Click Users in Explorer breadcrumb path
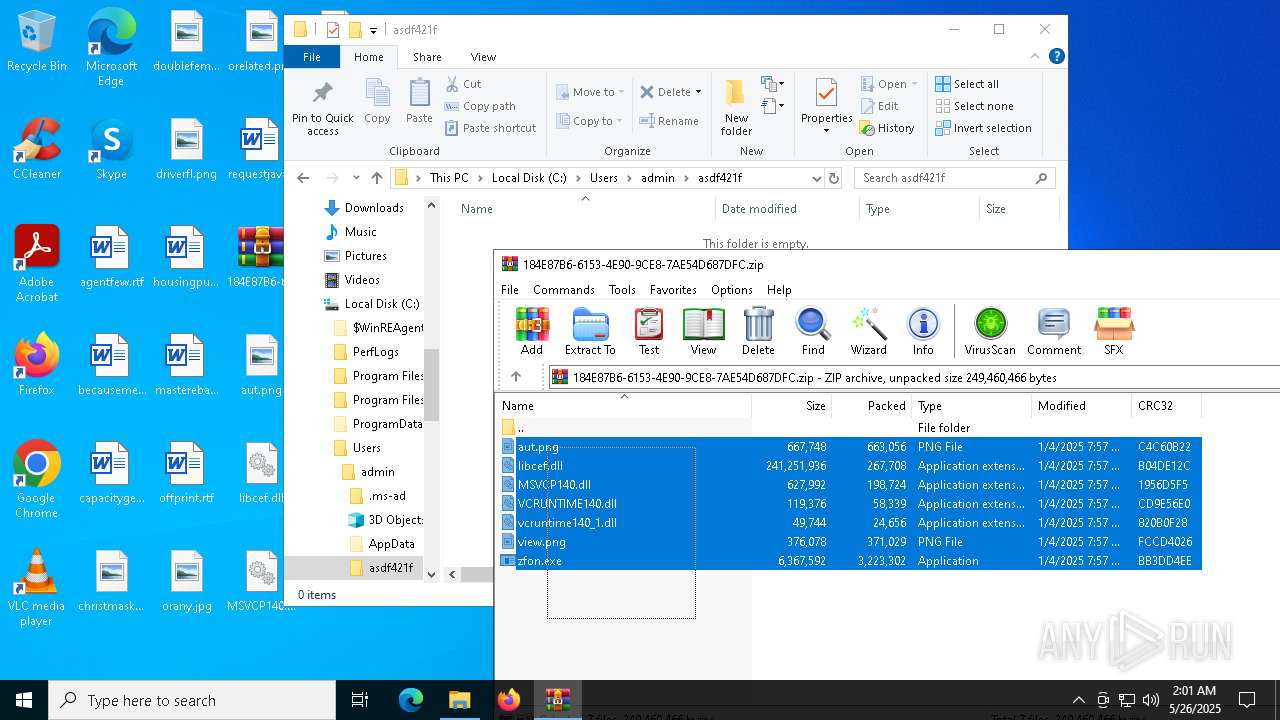The width and height of the screenshot is (1280, 720). (604, 178)
